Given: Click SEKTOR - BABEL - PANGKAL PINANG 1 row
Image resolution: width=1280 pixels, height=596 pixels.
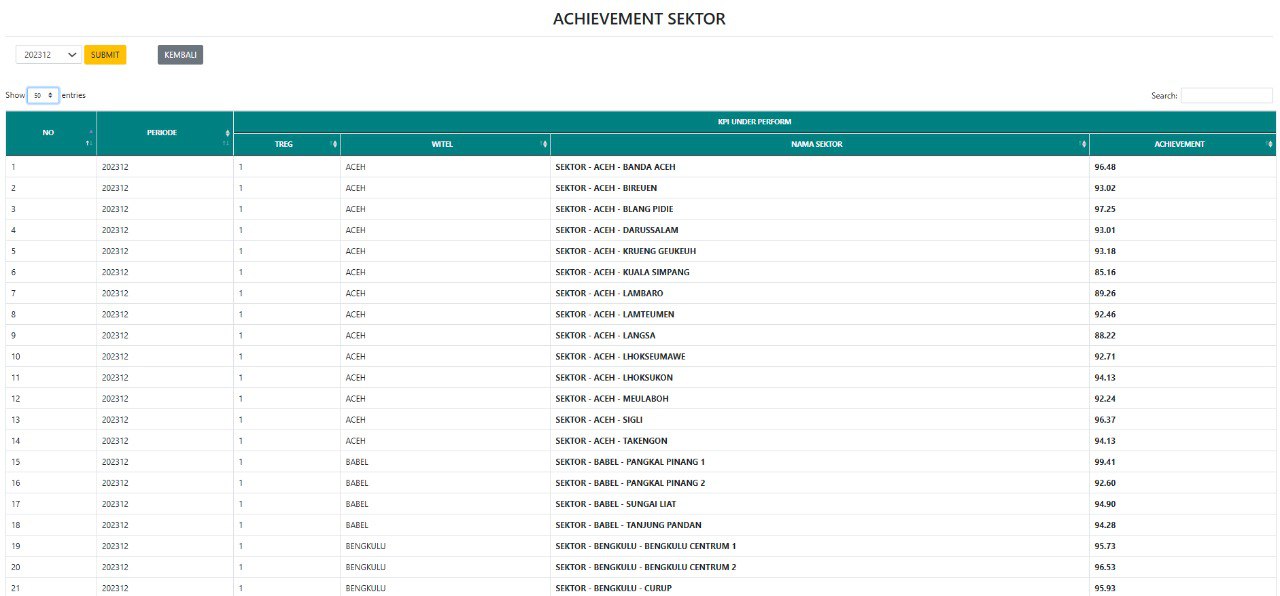Looking at the screenshot, I should pyautogui.click(x=640, y=462).
